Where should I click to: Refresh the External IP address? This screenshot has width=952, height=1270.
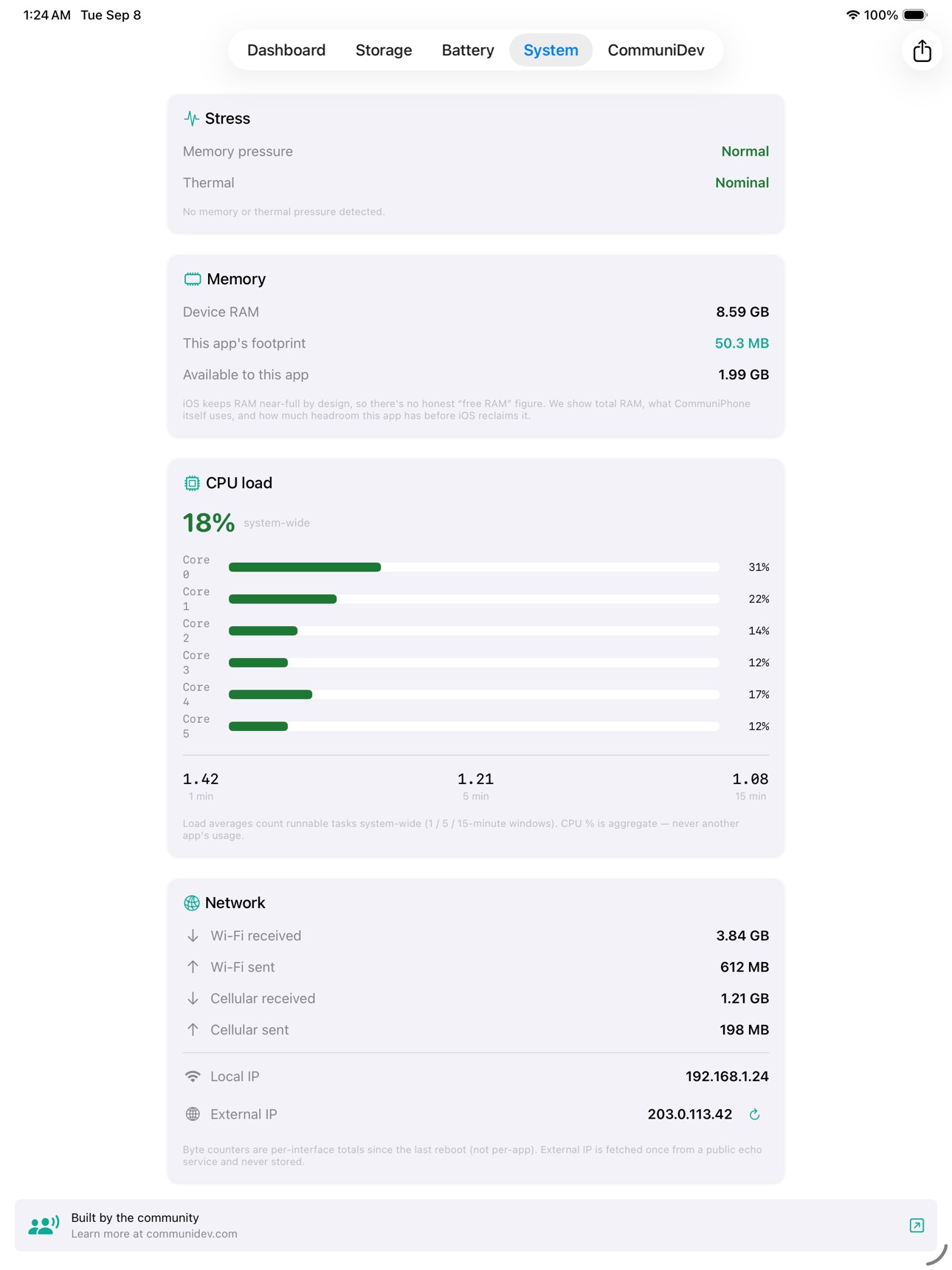[754, 1114]
